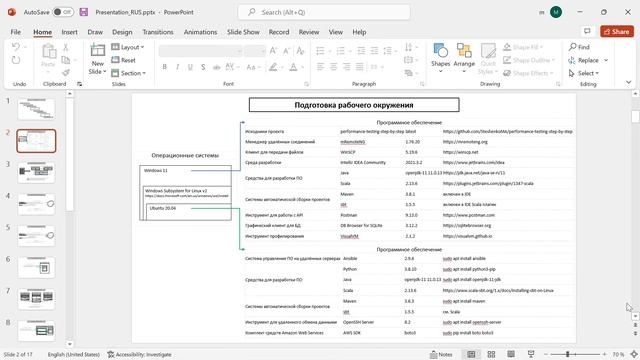
Task: Click Increase List Level icon
Action: tap(374, 51)
